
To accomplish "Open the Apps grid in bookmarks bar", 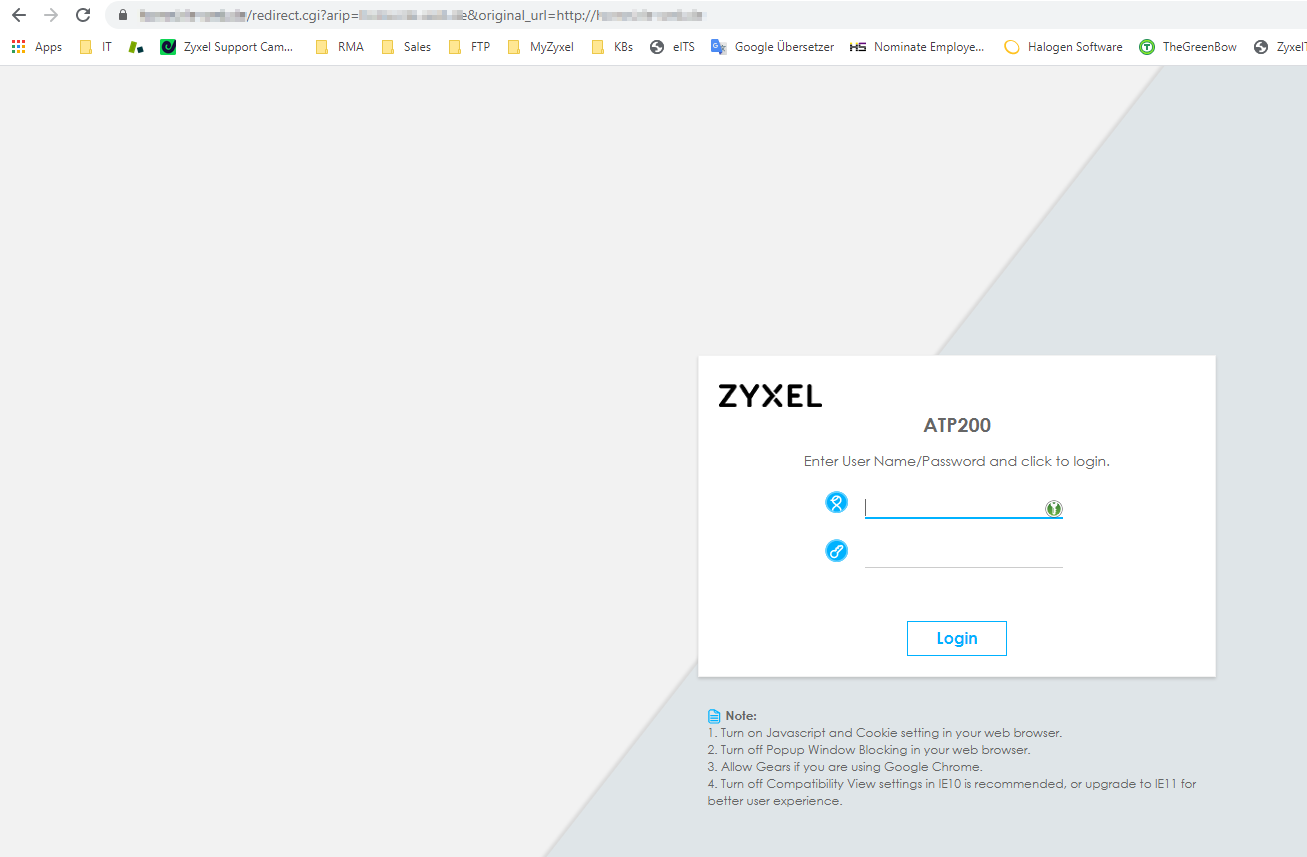I will [37, 47].
